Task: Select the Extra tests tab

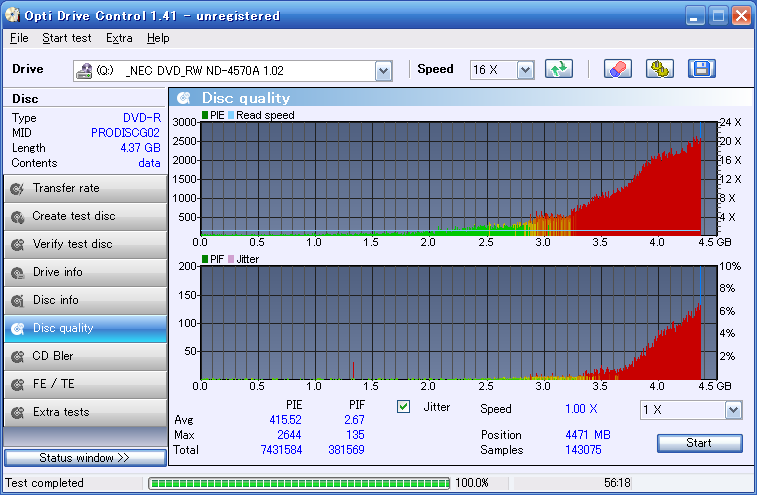Action: 85,412
